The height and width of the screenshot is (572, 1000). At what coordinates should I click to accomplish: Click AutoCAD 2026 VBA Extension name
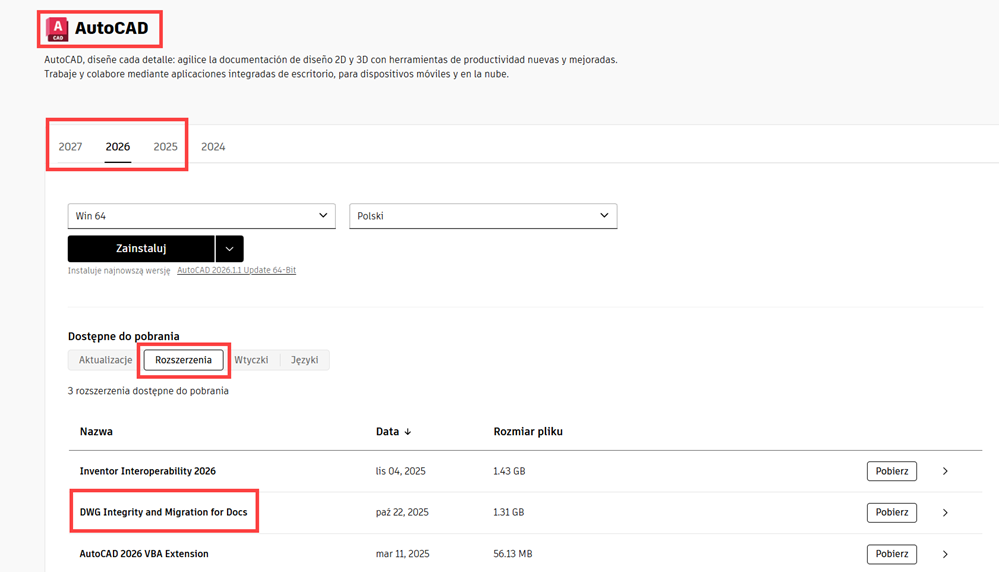144,554
